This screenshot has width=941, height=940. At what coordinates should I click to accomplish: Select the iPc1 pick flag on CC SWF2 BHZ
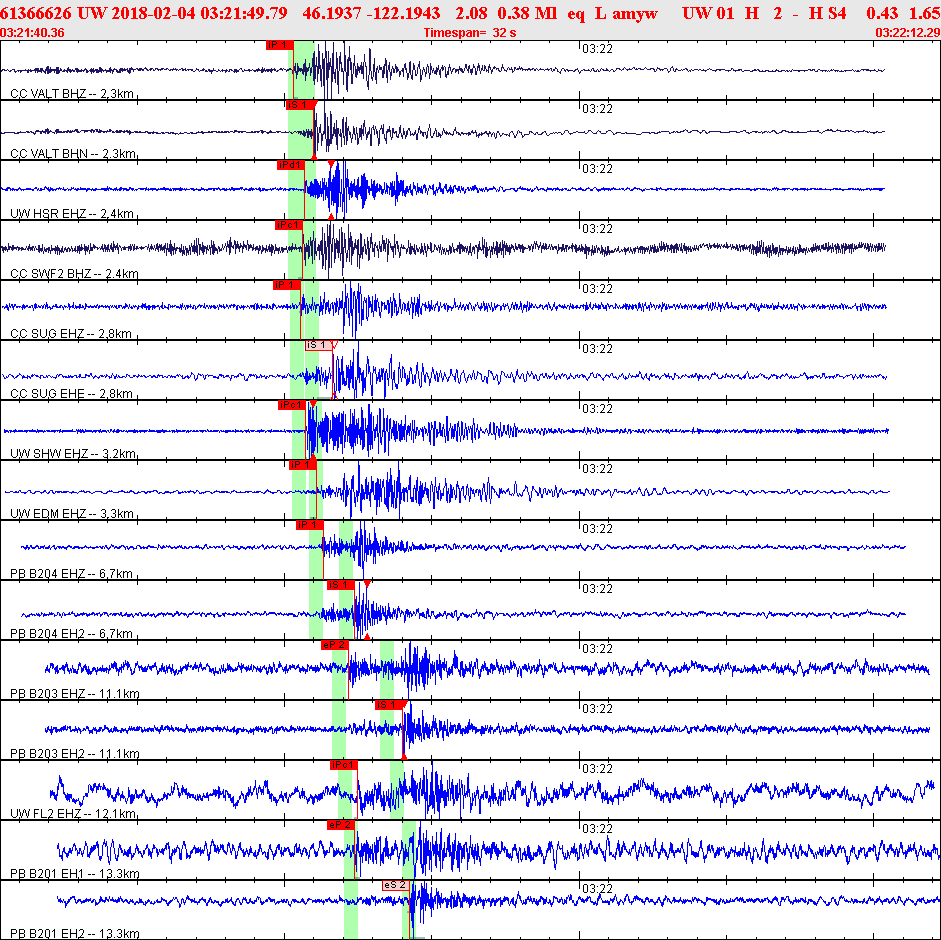[288, 225]
